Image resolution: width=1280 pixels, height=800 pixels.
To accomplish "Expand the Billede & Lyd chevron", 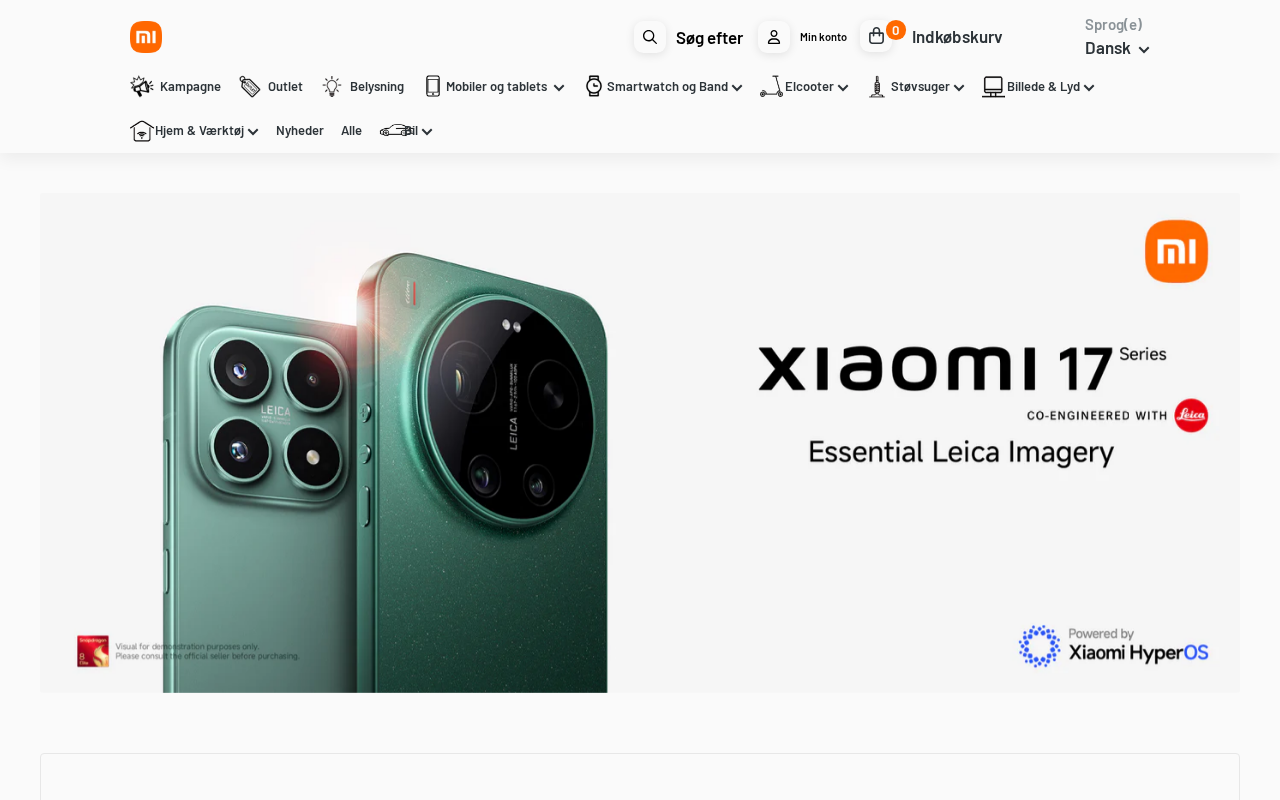I will (1089, 88).
